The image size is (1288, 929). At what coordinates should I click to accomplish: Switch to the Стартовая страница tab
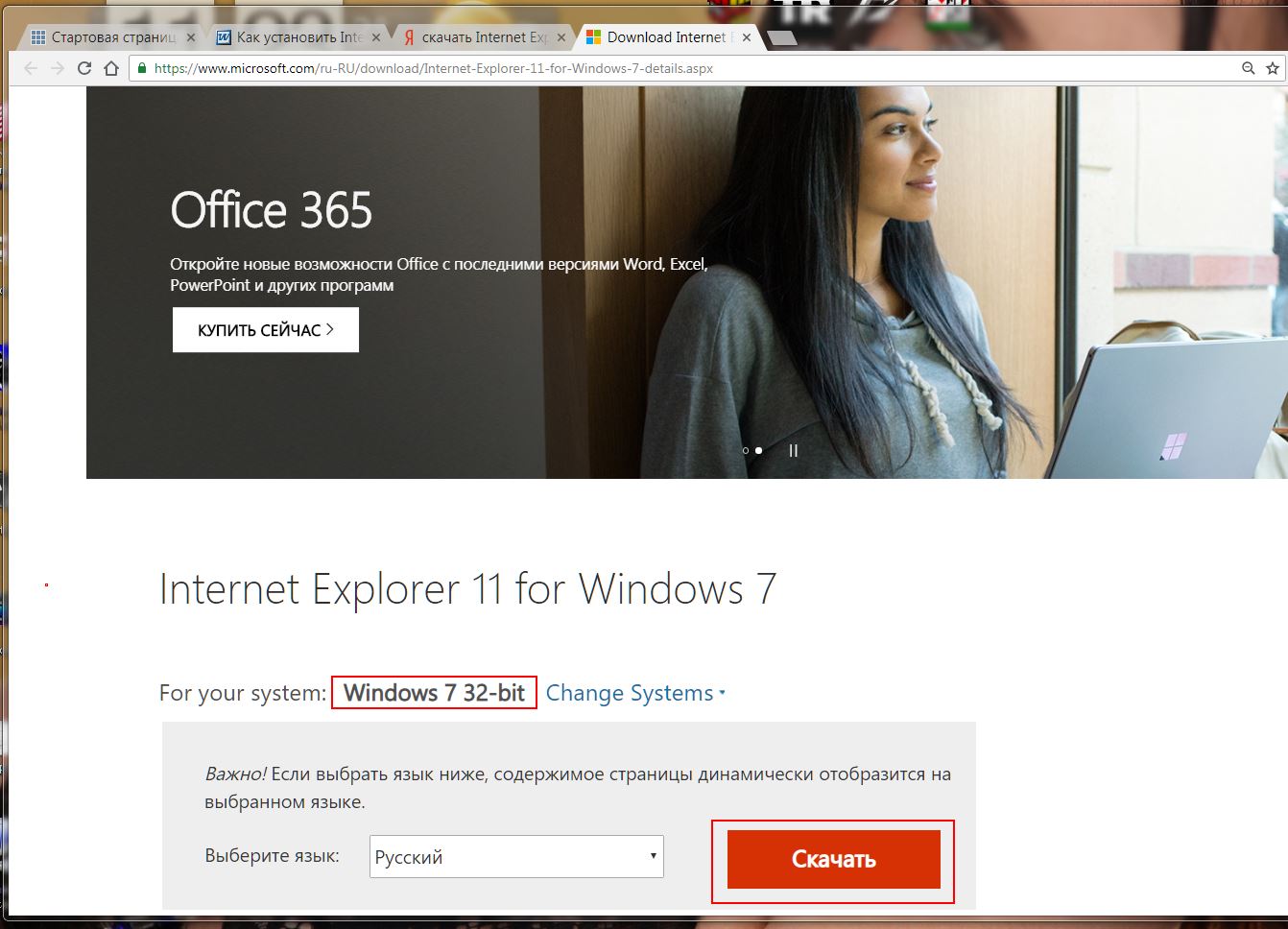pos(111,37)
